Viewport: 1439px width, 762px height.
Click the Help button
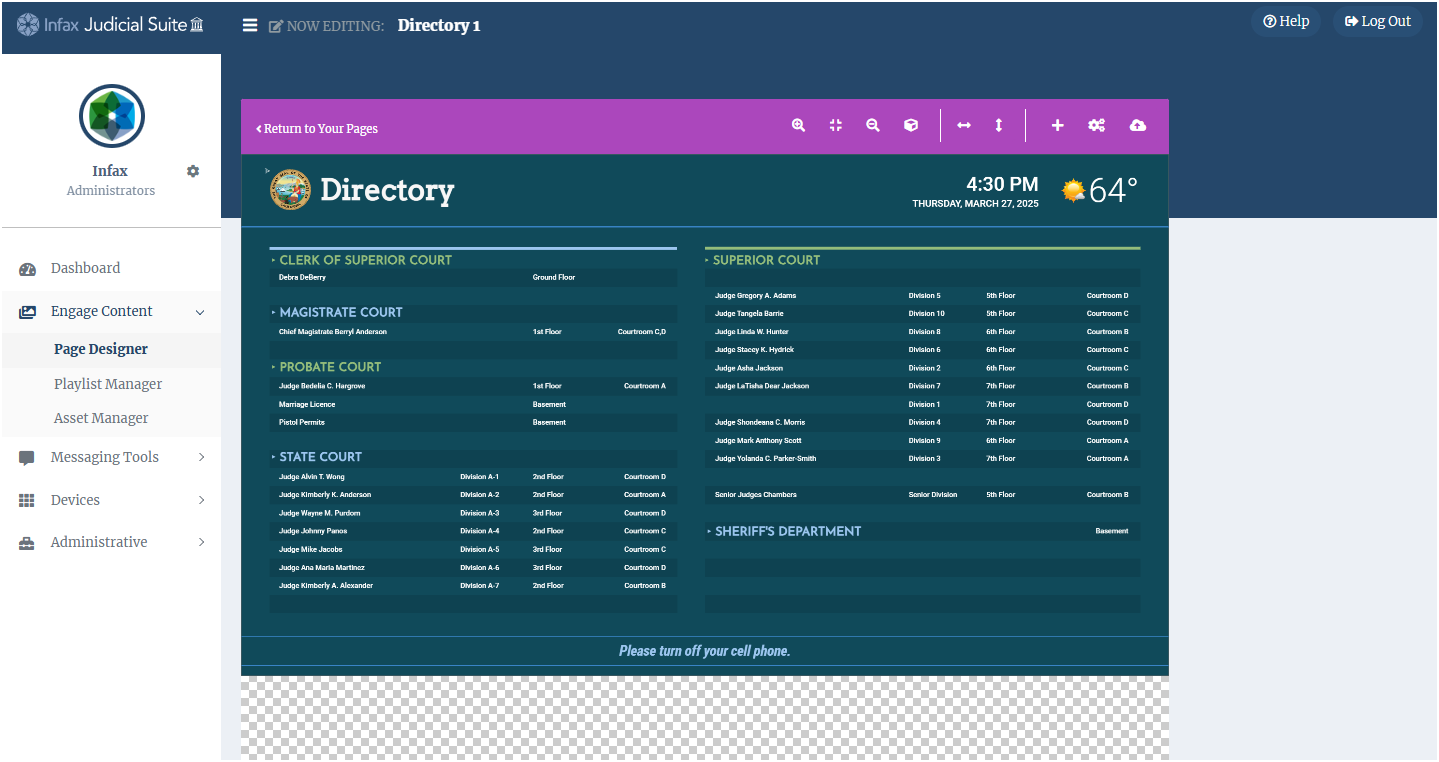pos(1286,21)
